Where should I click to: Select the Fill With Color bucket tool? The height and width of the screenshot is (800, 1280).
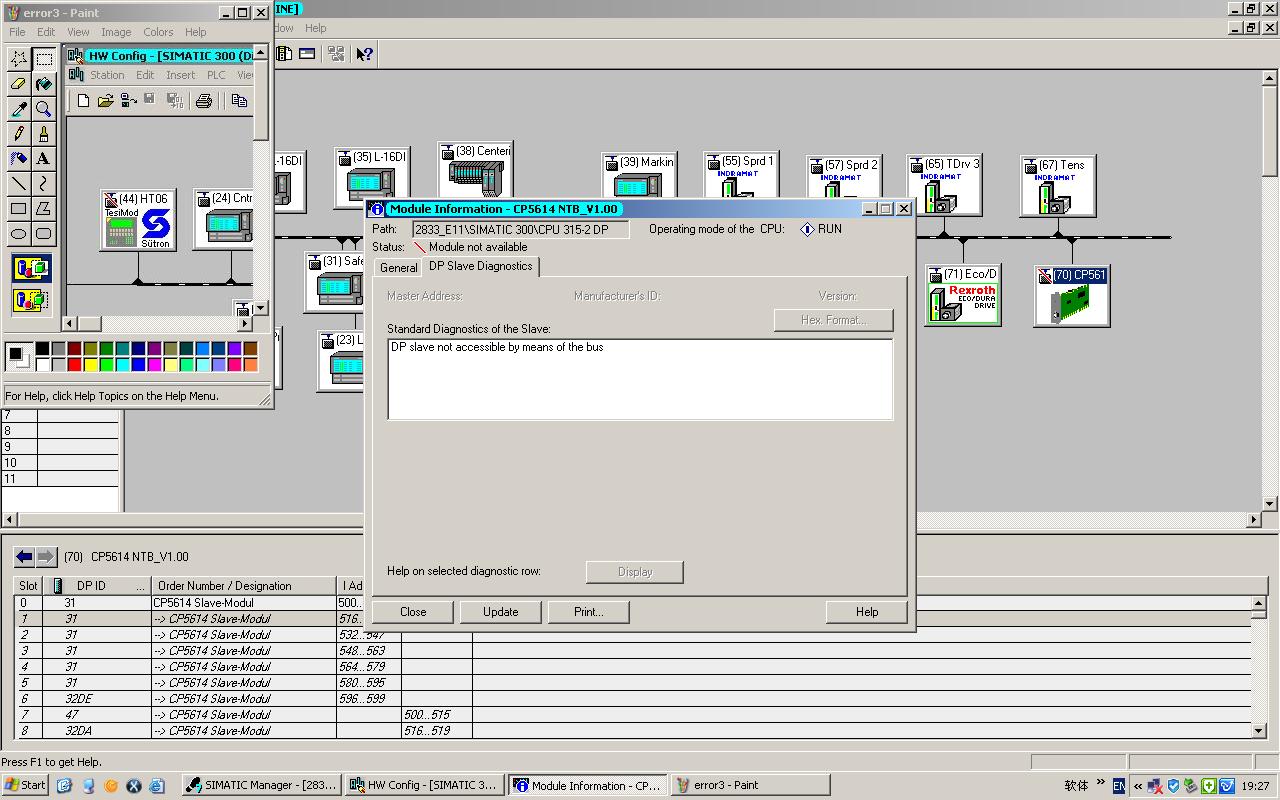point(43,84)
